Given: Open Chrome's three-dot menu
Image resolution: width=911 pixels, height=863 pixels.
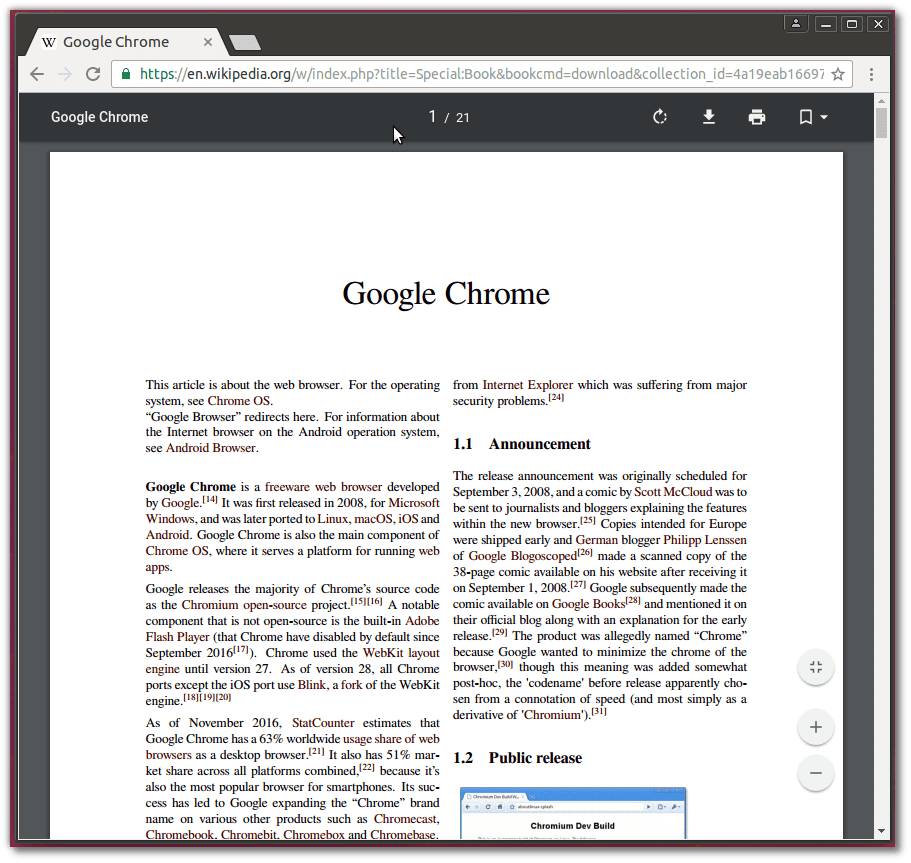Looking at the screenshot, I should click(871, 74).
